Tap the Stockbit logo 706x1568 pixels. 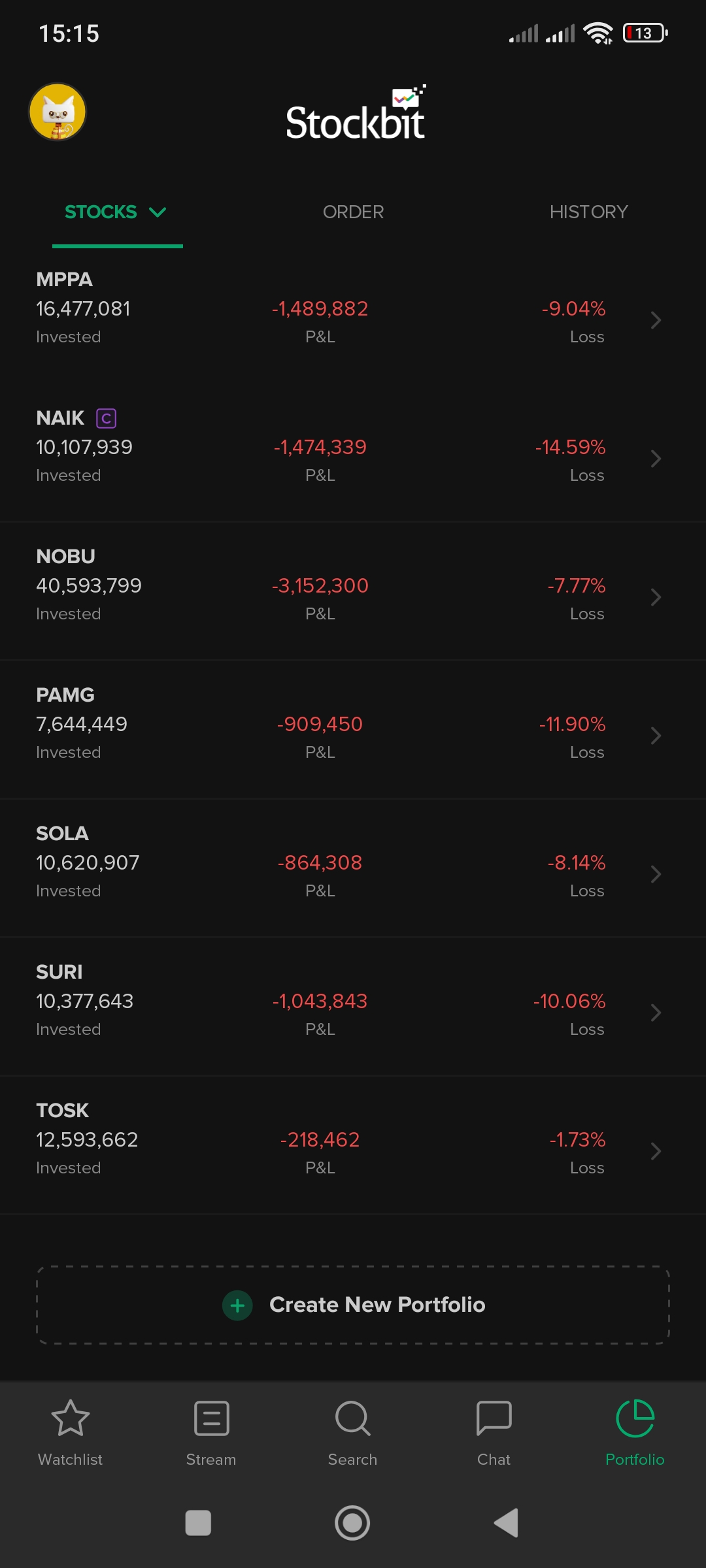tap(356, 113)
